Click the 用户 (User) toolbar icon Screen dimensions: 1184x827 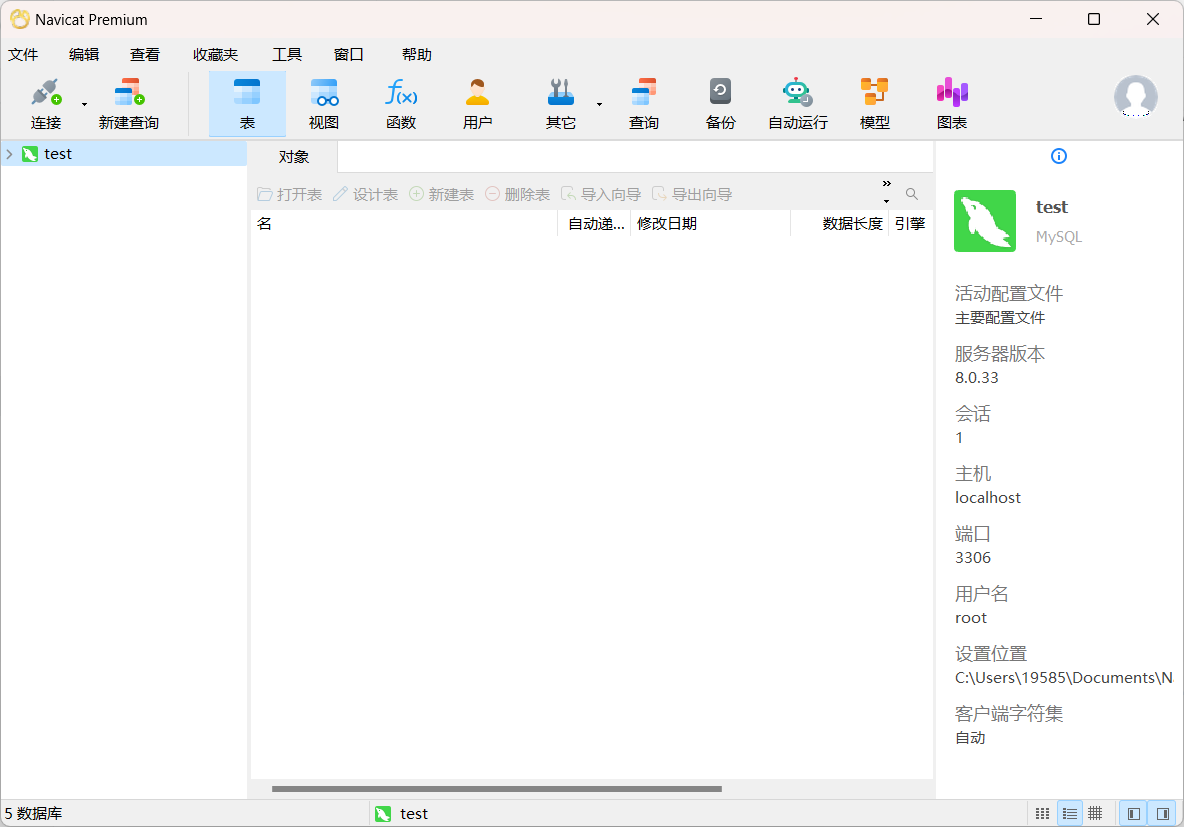click(478, 104)
